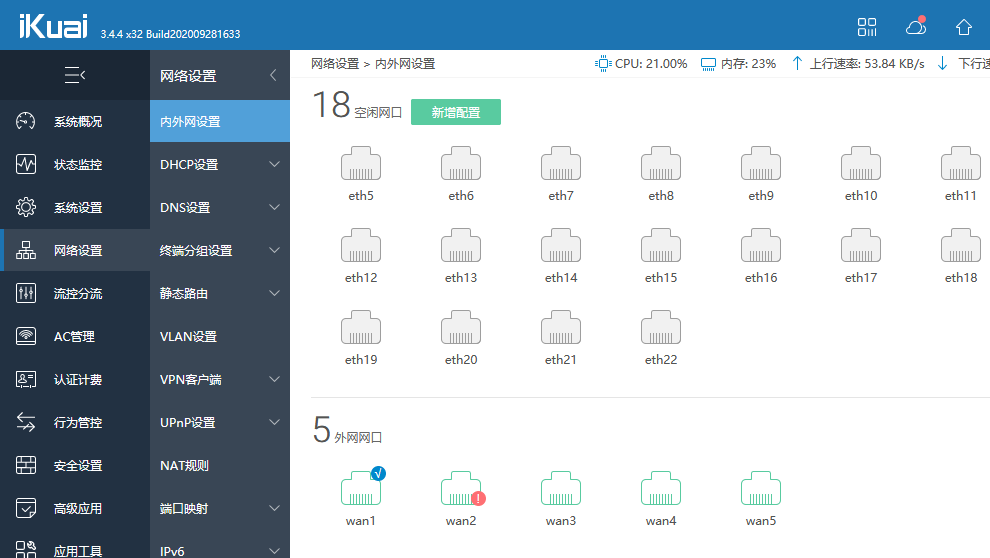Click 网络设置 in the breadcrumb
Viewport: 990px width, 558px height.
point(335,64)
